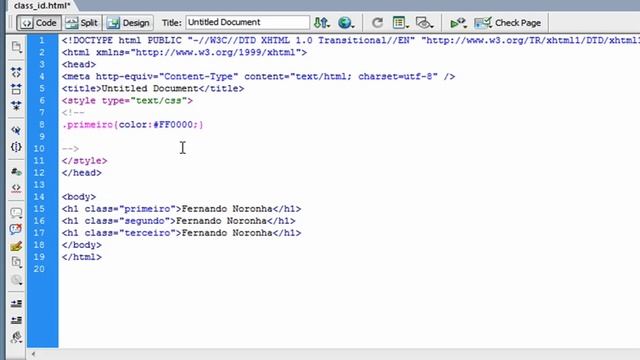
Task: Switch to Split view
Action: pyautogui.click(x=82, y=23)
